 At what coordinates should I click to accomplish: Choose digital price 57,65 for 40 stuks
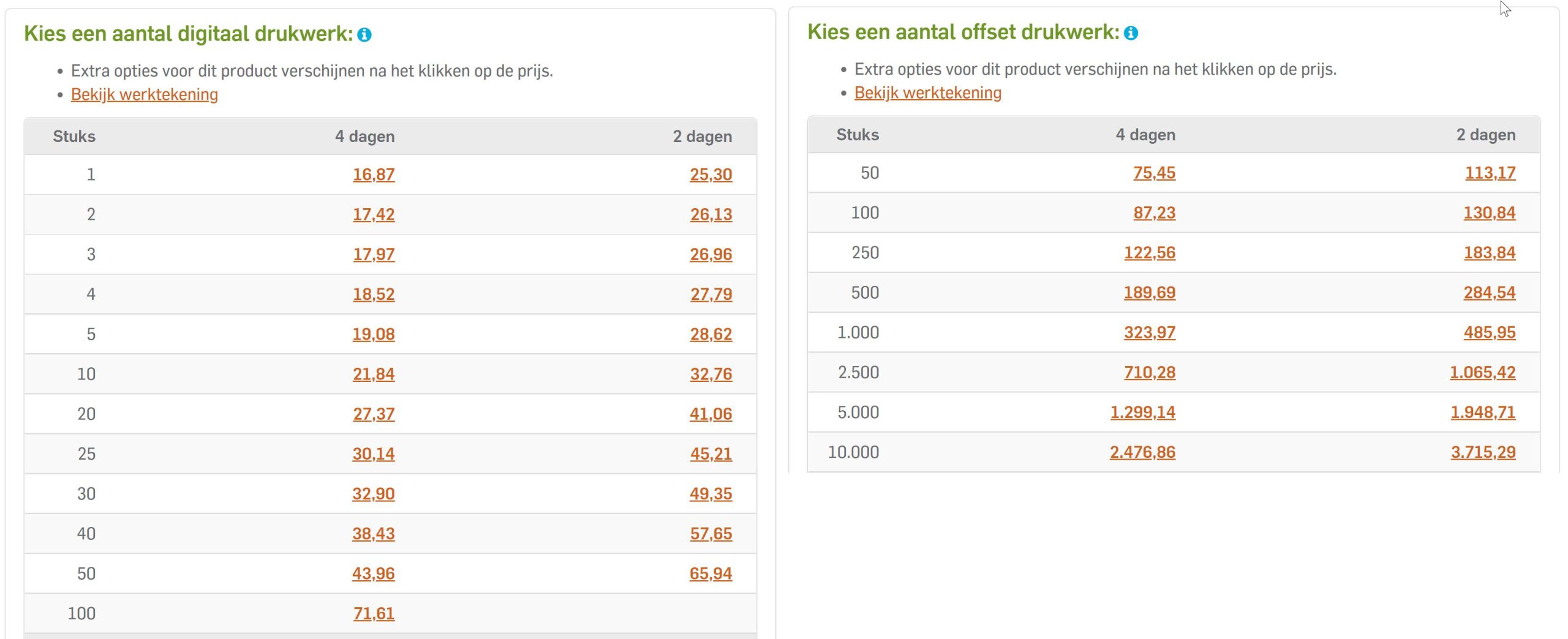point(710,534)
